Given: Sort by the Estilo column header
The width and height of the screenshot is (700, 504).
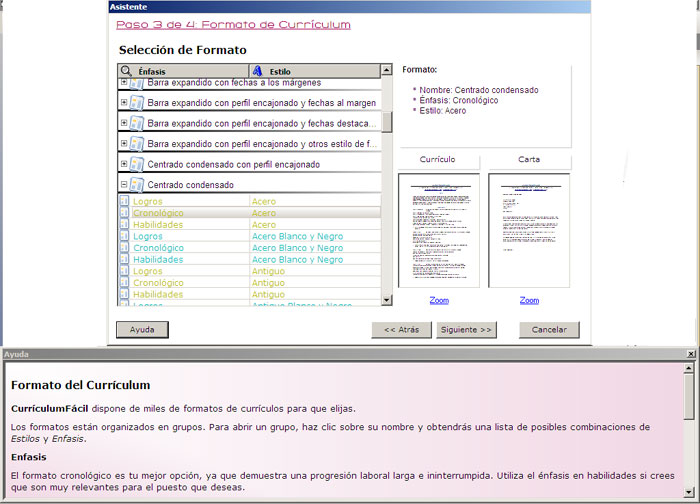Looking at the screenshot, I should [x=315, y=71].
